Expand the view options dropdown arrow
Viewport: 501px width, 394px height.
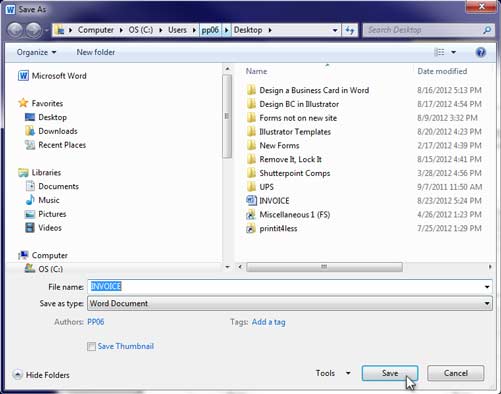(x=453, y=52)
